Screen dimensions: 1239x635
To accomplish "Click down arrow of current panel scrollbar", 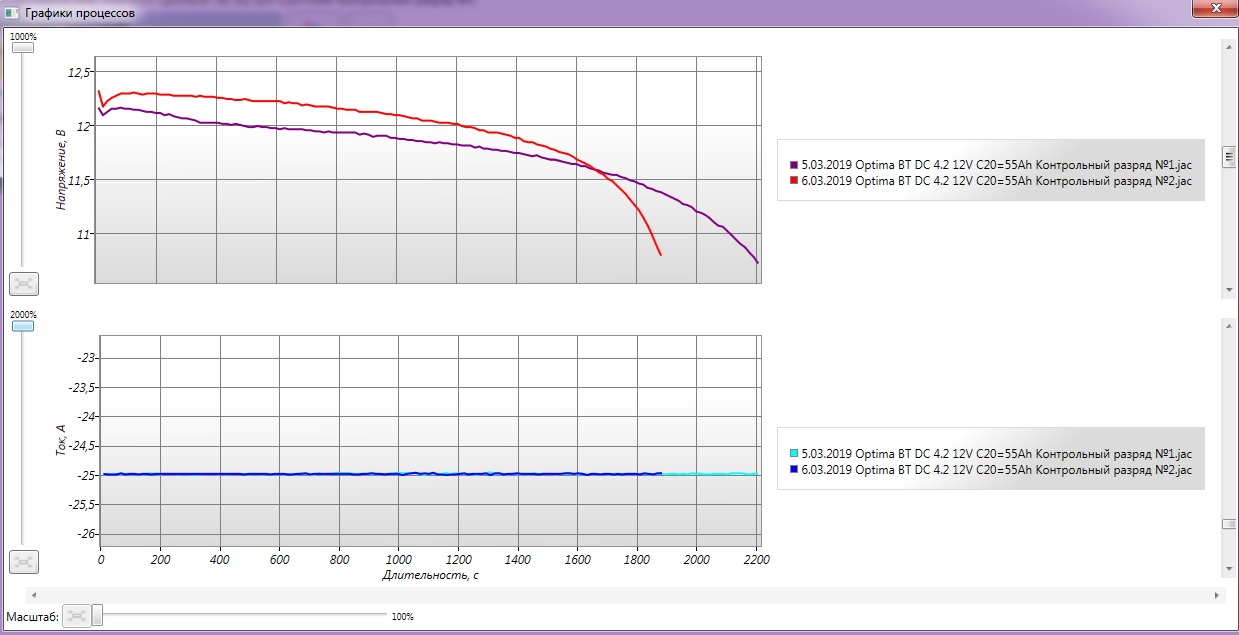I will 1228,568.
